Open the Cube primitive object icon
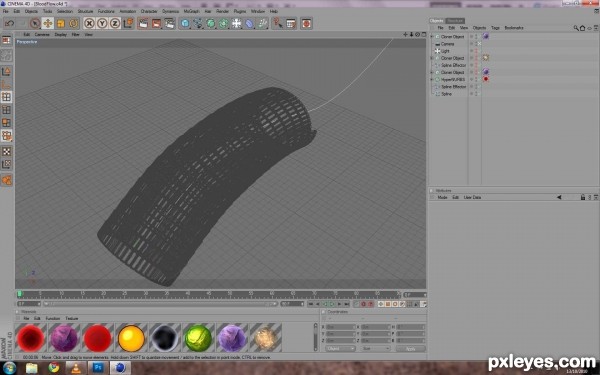 [x=185, y=24]
